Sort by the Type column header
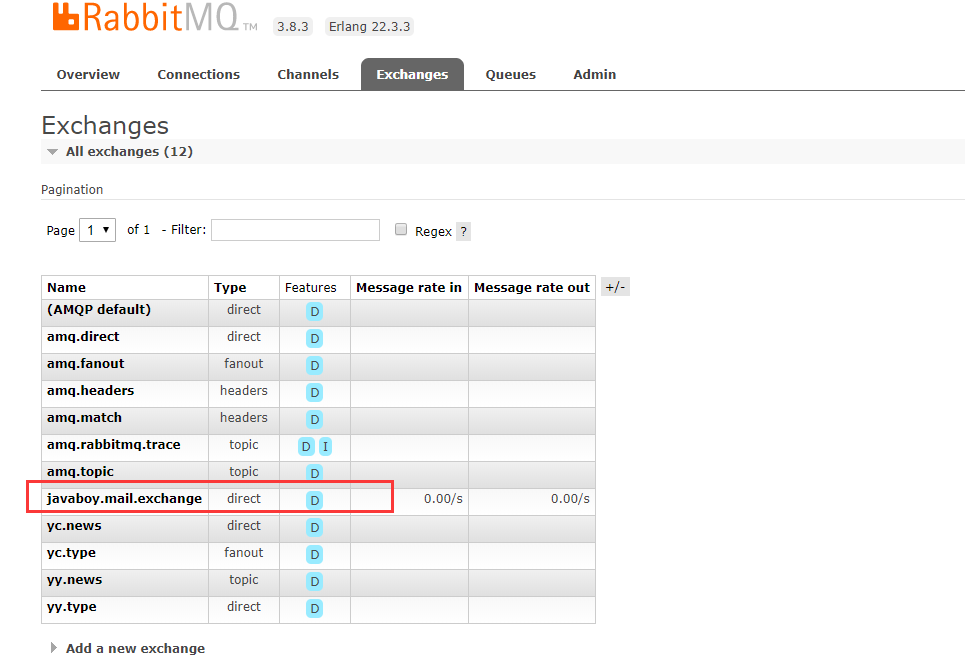This screenshot has height=667, width=965. [230, 287]
